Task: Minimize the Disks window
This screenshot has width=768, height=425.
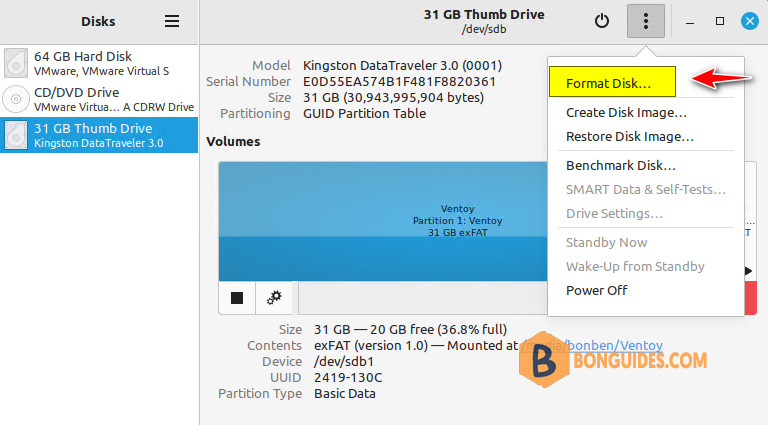Action: coord(690,22)
